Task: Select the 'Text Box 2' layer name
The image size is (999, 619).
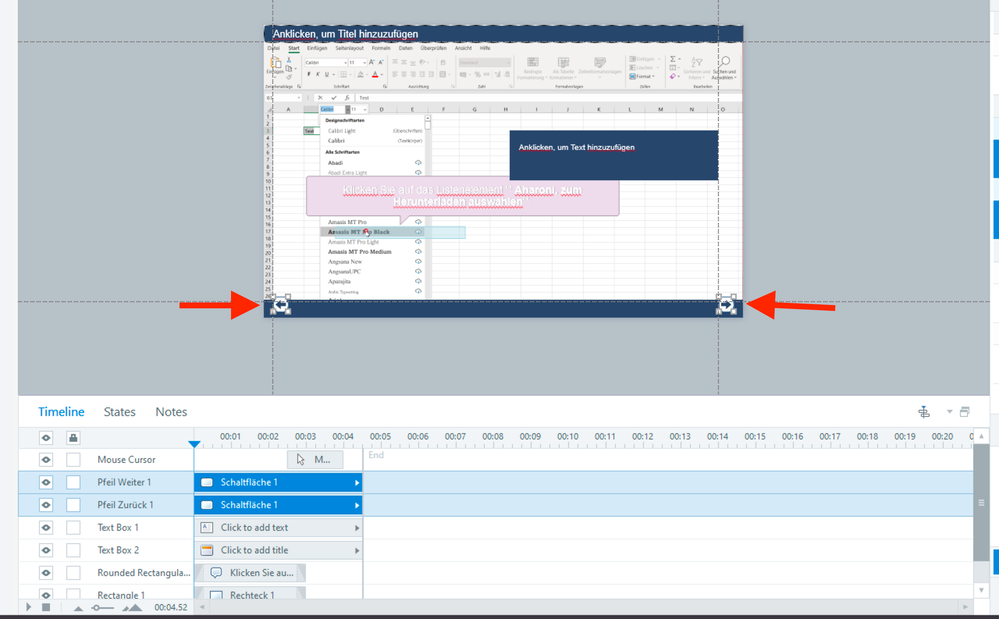Action: (x=118, y=550)
